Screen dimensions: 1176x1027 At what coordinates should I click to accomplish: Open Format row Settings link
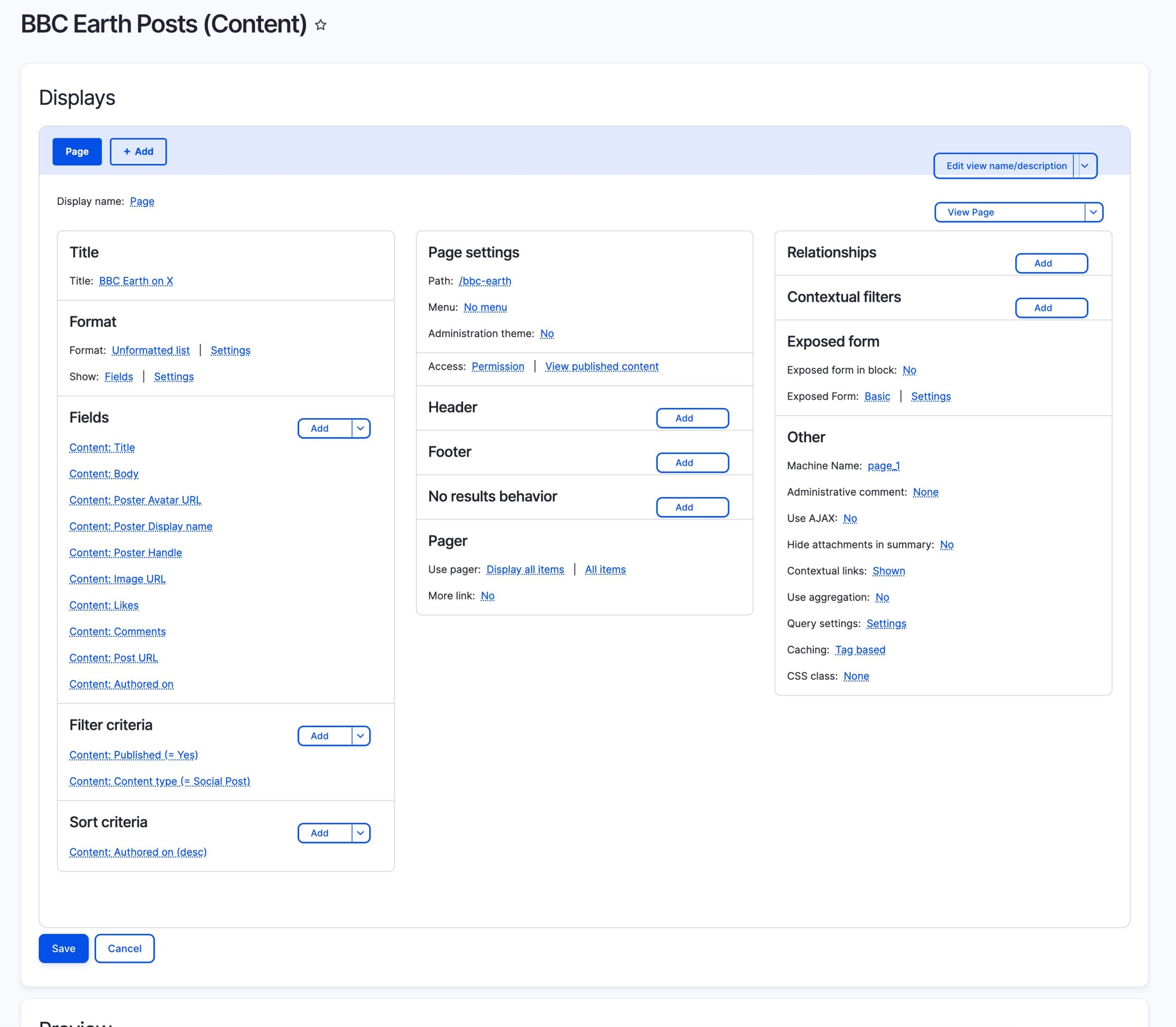point(231,350)
